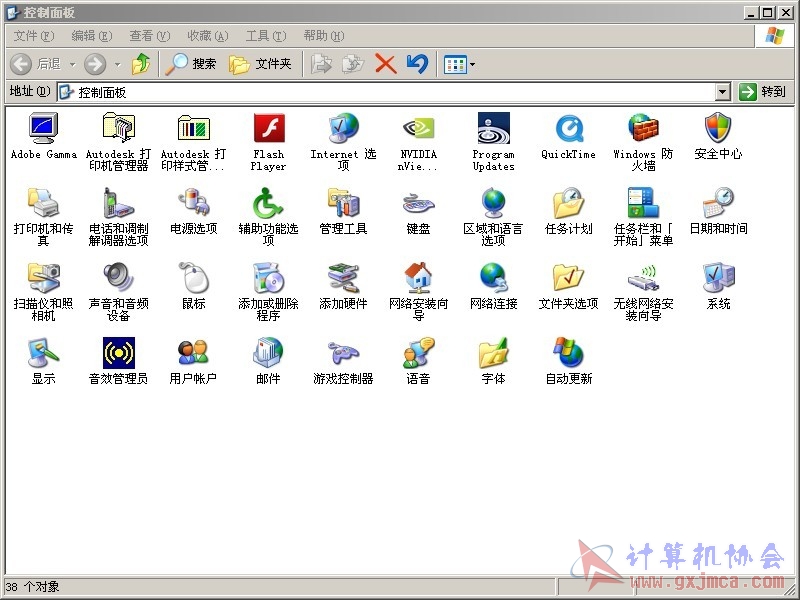Open 游戏控制器 gamepad icon

point(343,353)
